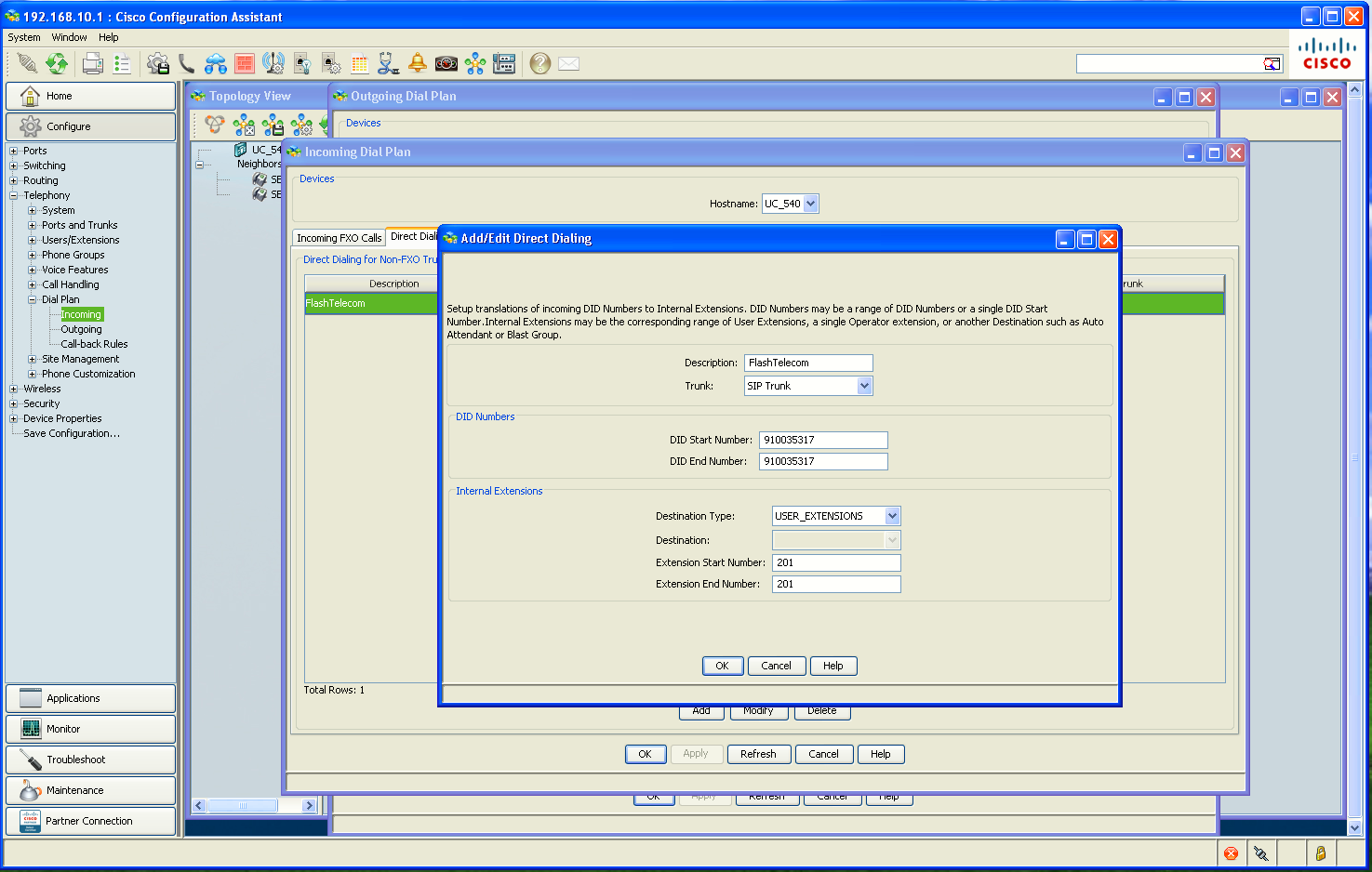Viewport: 1372px width, 872px height.
Task: Click OK in Add/Edit Direct Dialing
Action: 723,666
